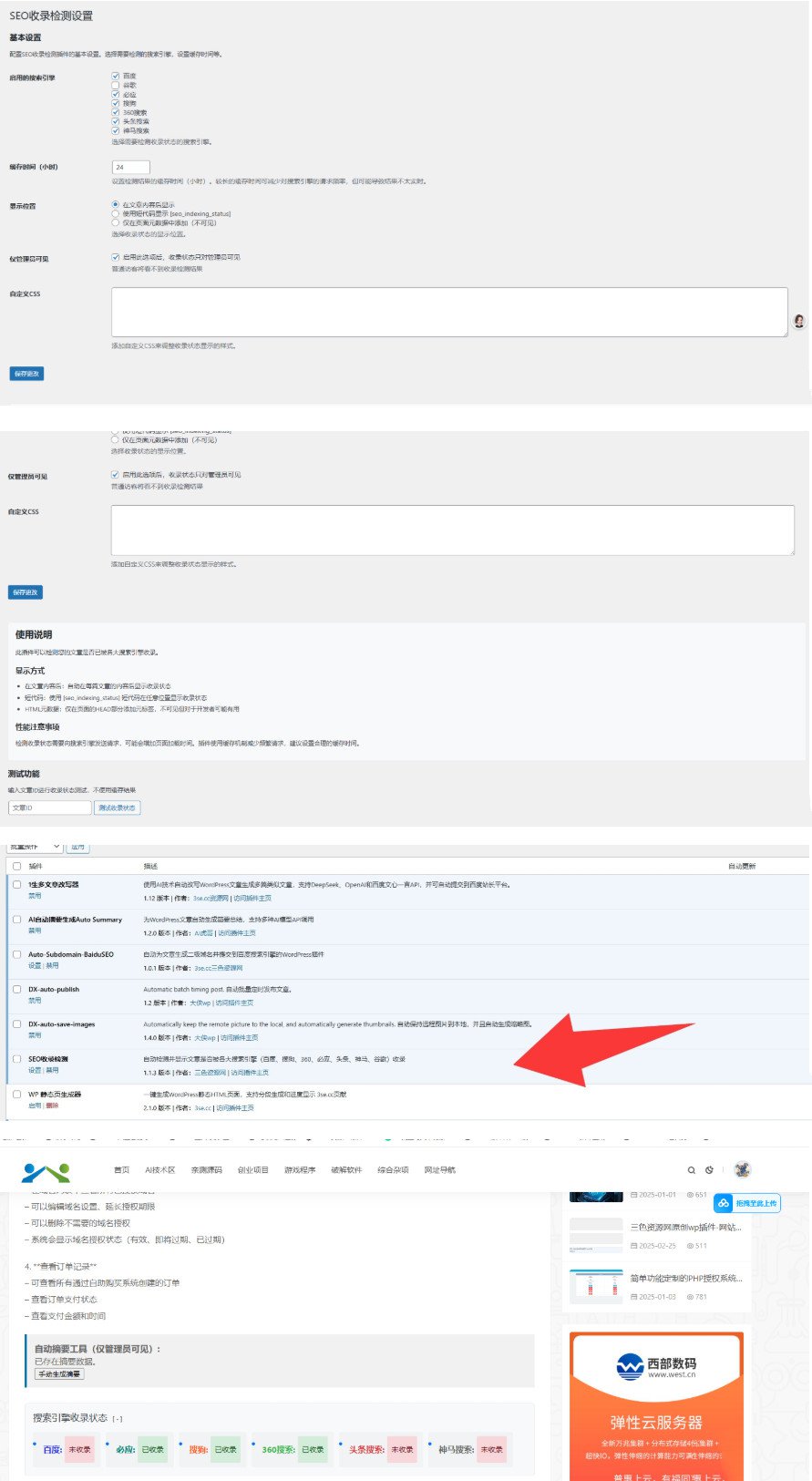The height and width of the screenshot is (1481, 812).
Task: Check the SEO收录检测 plugin checkbox
Action: point(16,1059)
